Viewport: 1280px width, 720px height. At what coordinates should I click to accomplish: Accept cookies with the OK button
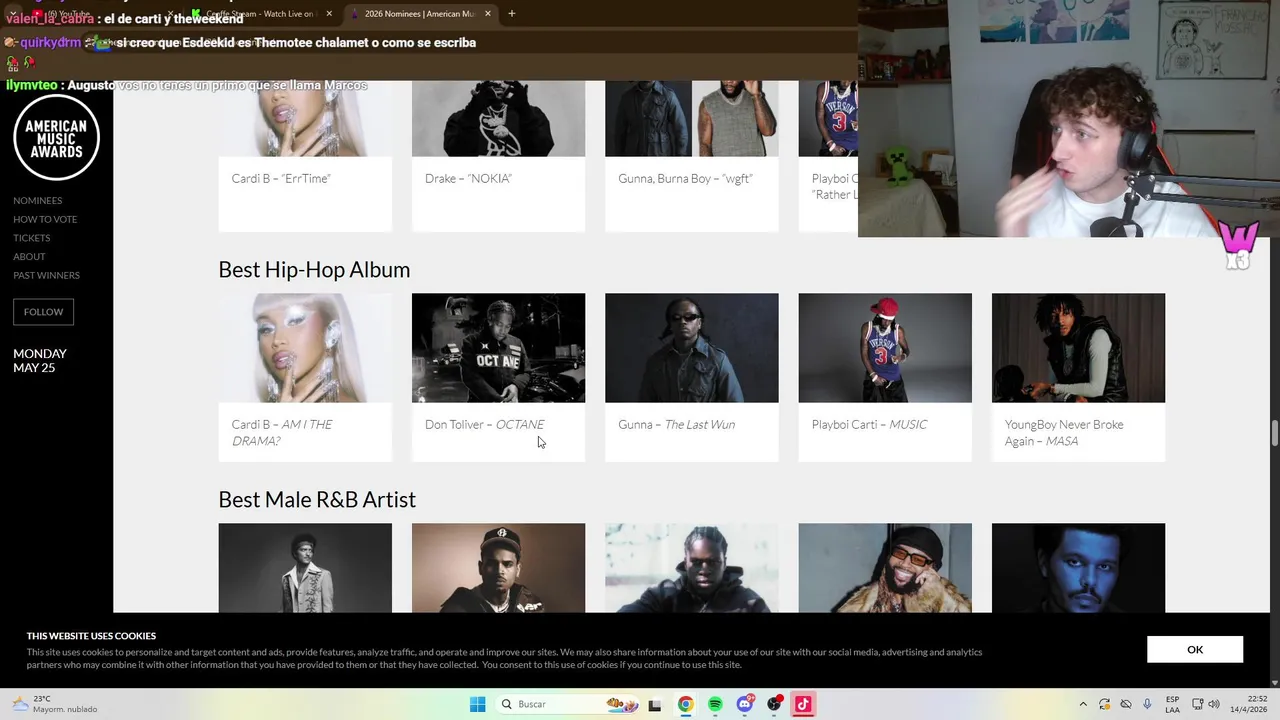pyautogui.click(x=1195, y=649)
